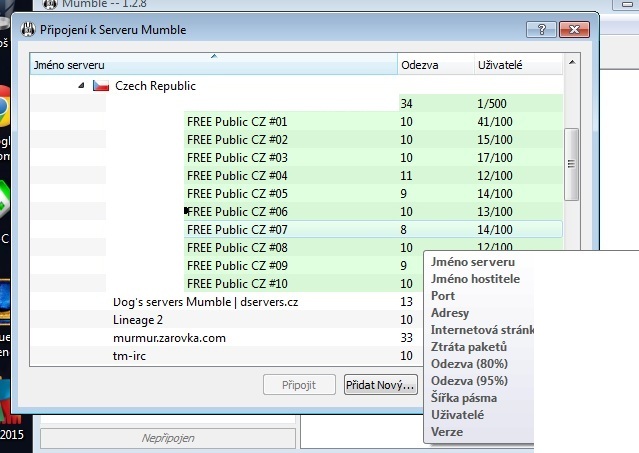639x453 pixels.
Task: Choose Port in context menu
Action: click(443, 296)
